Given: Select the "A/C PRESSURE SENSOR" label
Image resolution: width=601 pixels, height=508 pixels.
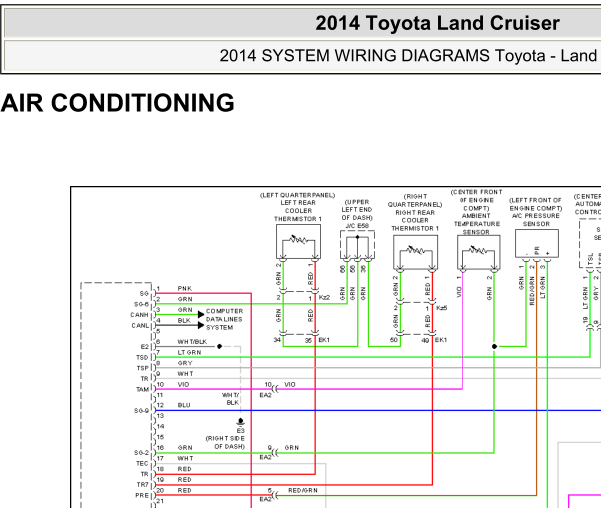Looking at the screenshot, I should tap(536, 220).
